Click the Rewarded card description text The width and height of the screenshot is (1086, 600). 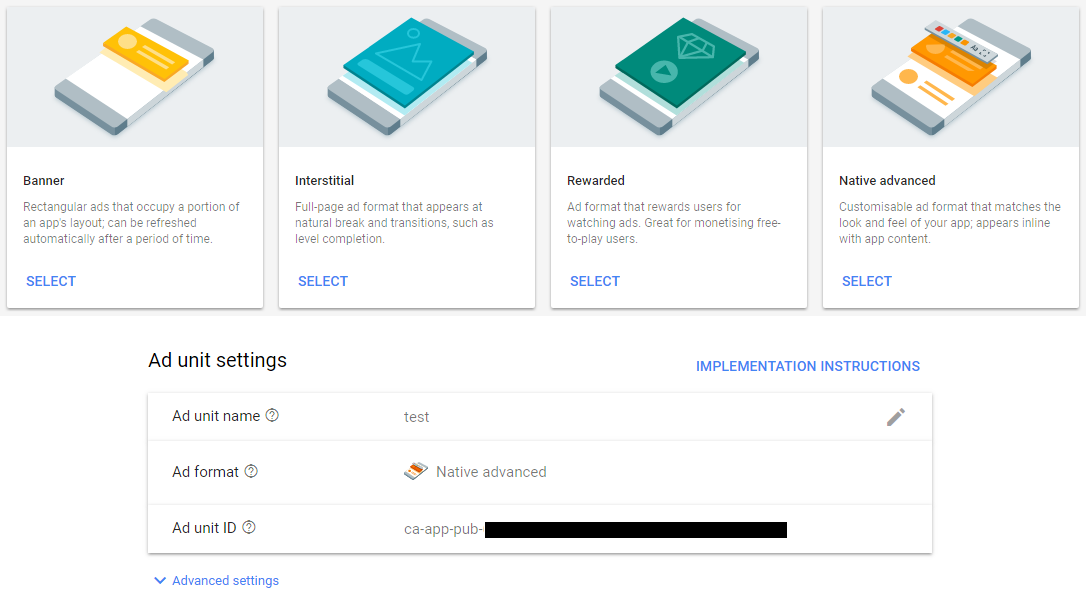coord(675,223)
